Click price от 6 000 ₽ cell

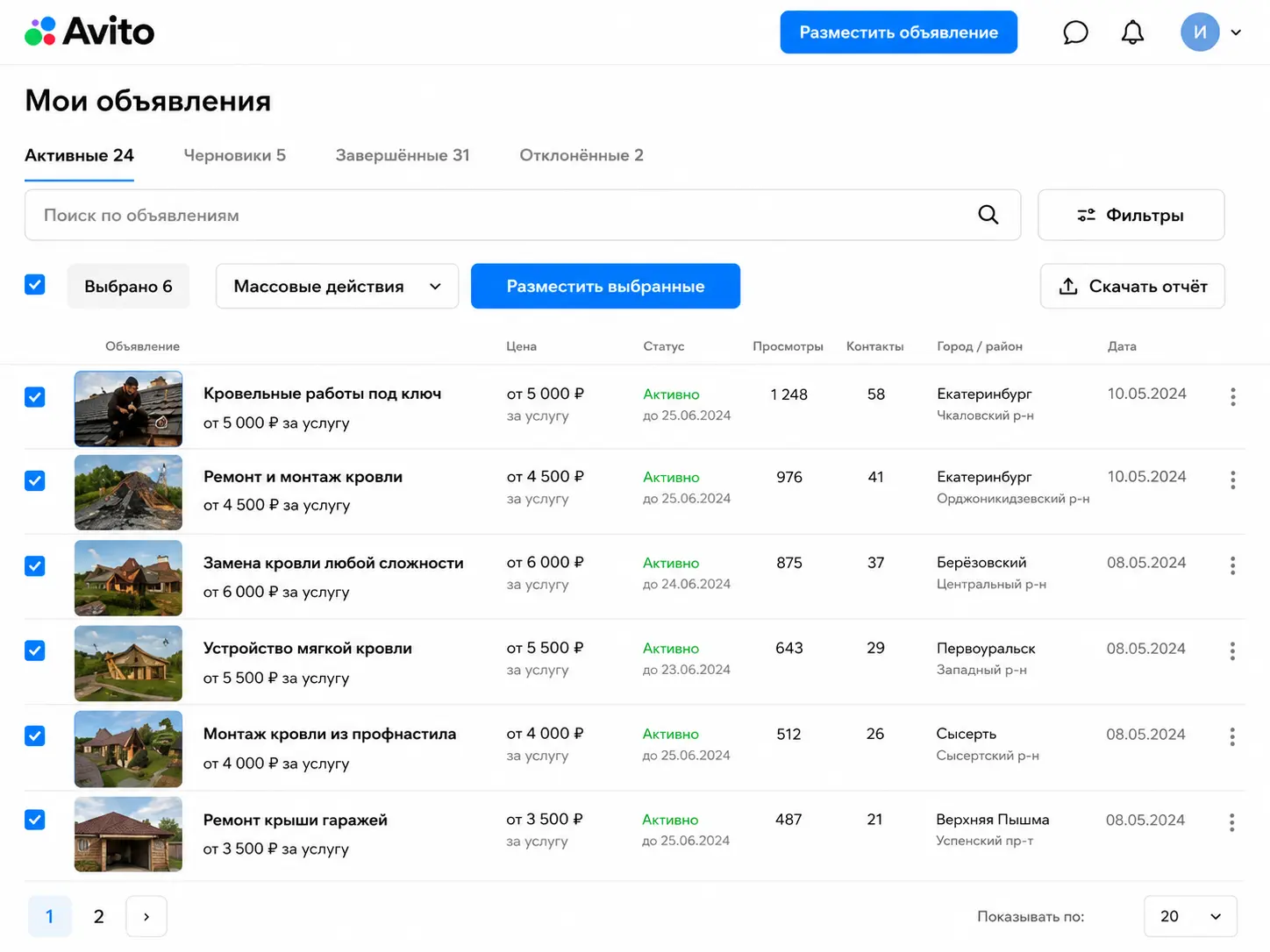click(545, 562)
